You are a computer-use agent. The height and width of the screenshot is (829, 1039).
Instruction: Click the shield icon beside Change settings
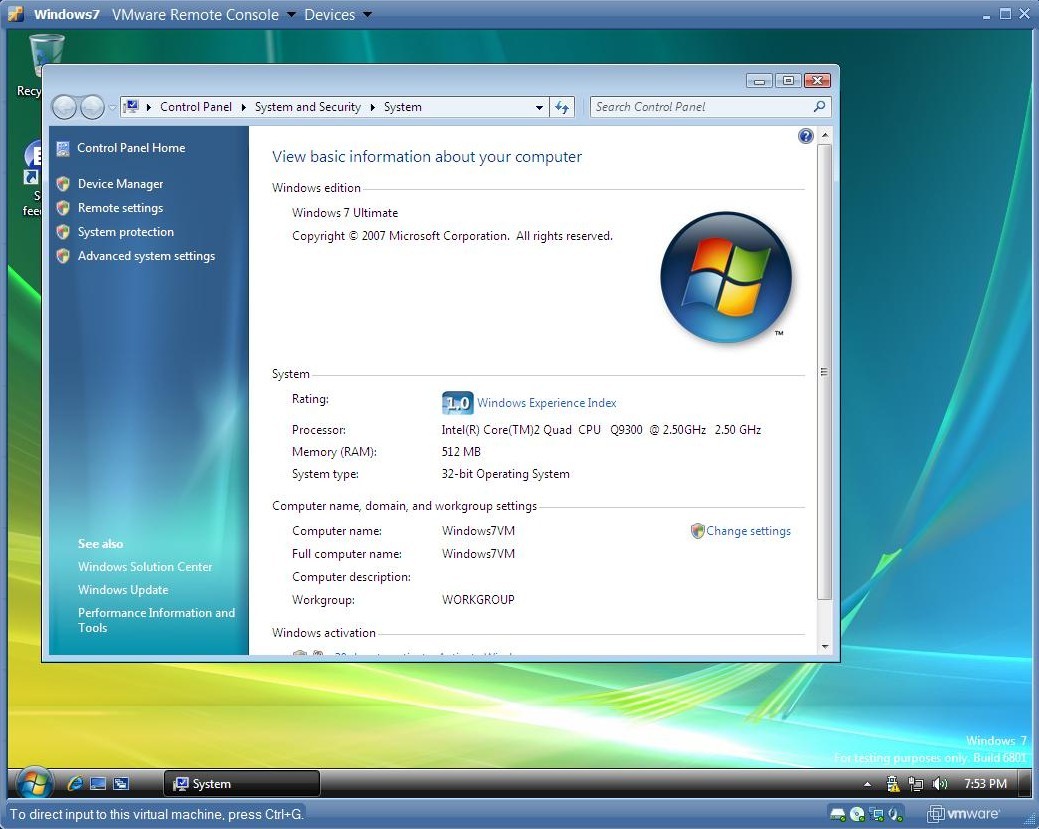point(696,531)
